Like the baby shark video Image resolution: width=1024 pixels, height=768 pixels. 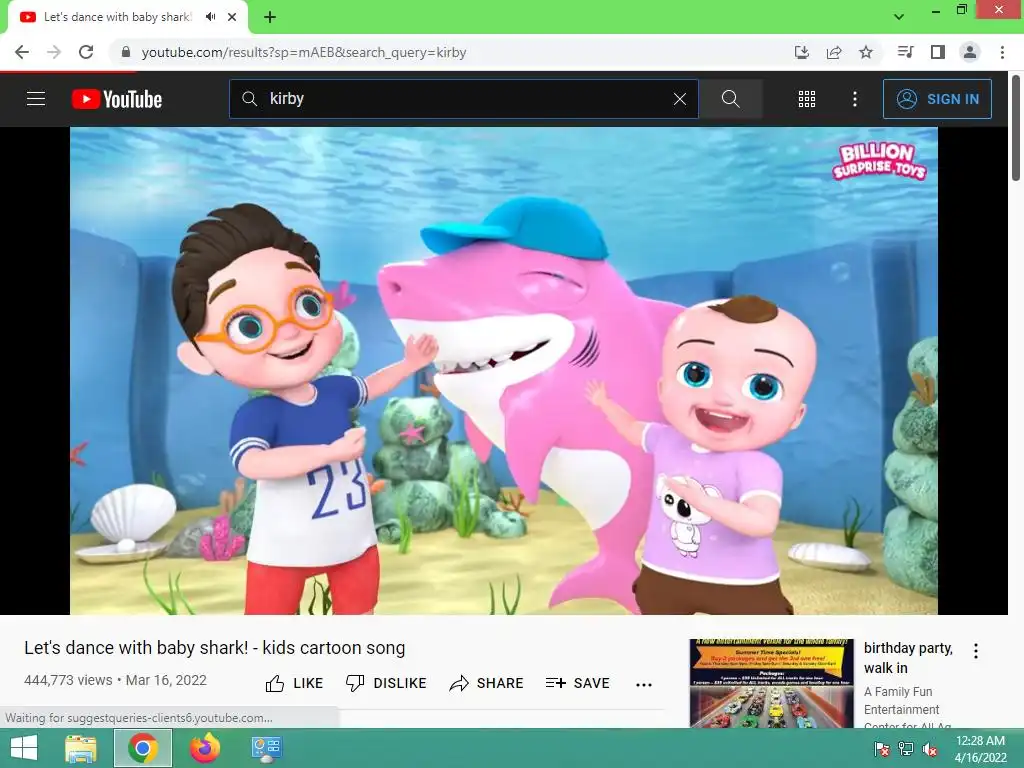(x=294, y=683)
